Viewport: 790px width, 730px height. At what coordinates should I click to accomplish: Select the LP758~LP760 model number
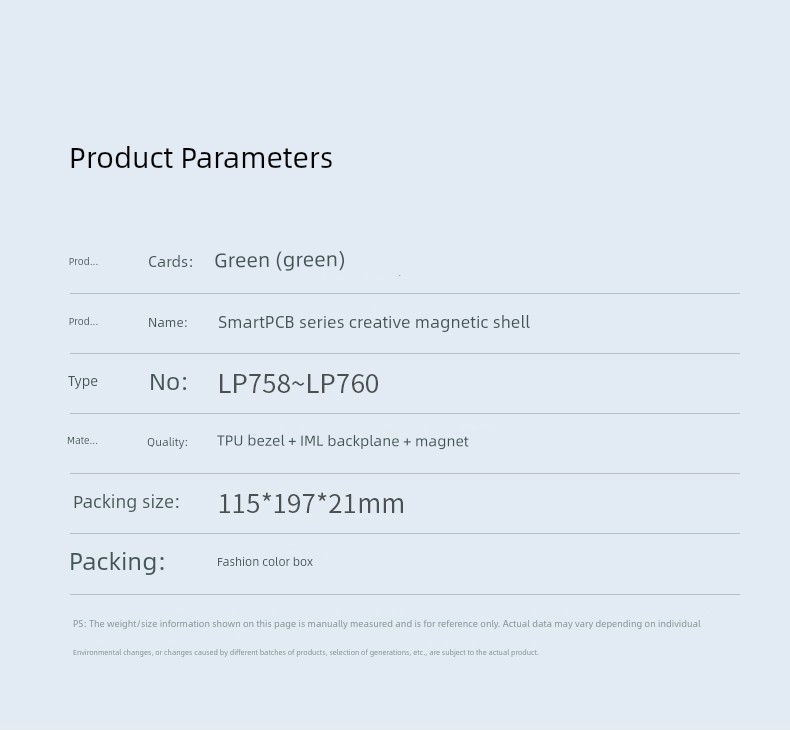pyautogui.click(x=298, y=384)
